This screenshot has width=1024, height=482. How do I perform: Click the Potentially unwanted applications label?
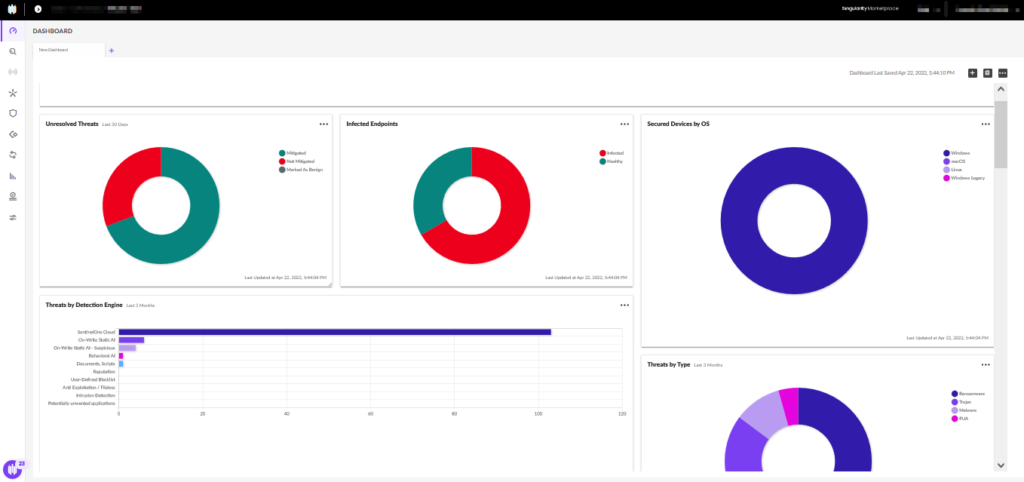[x=82, y=404]
